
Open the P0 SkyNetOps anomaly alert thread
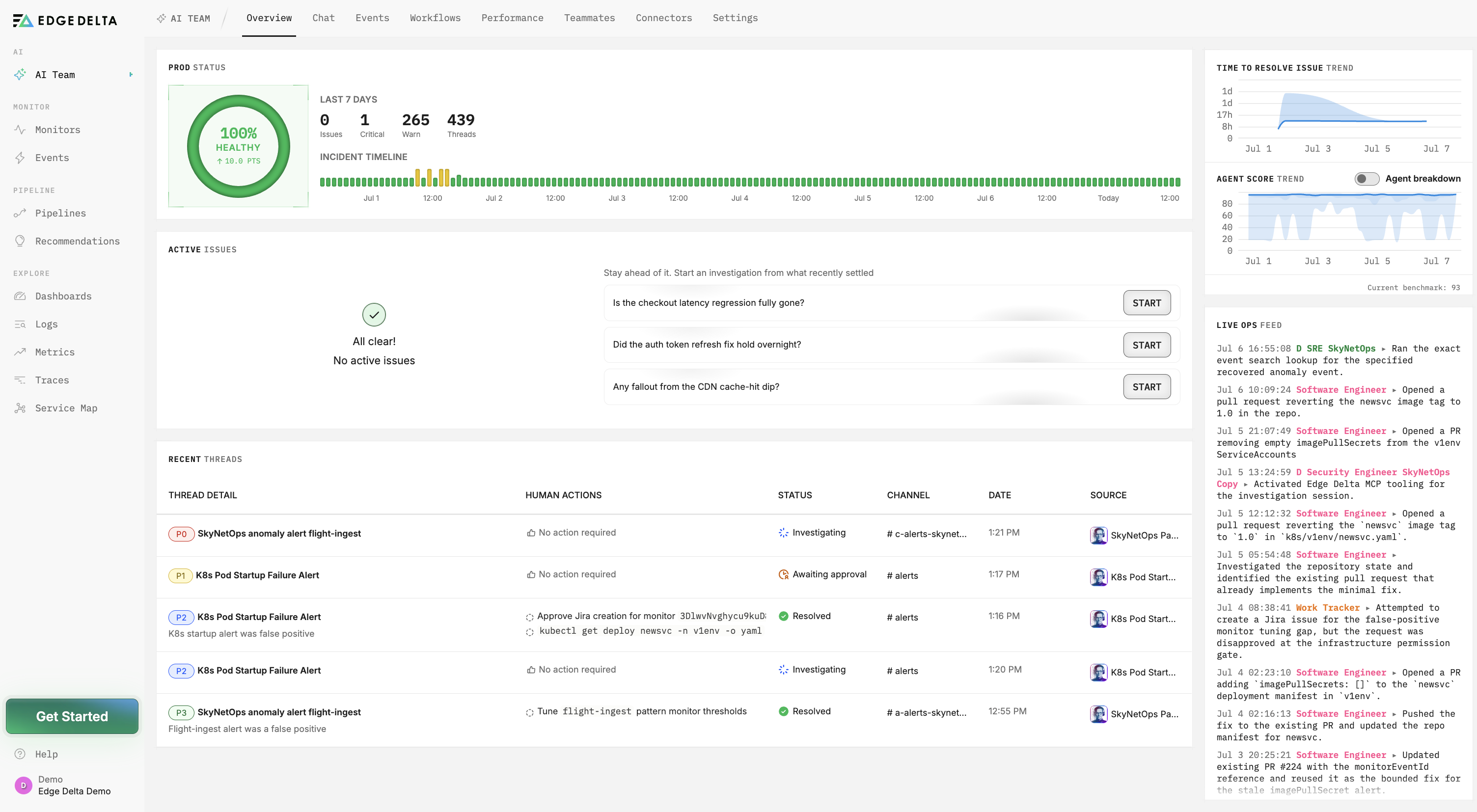point(279,534)
